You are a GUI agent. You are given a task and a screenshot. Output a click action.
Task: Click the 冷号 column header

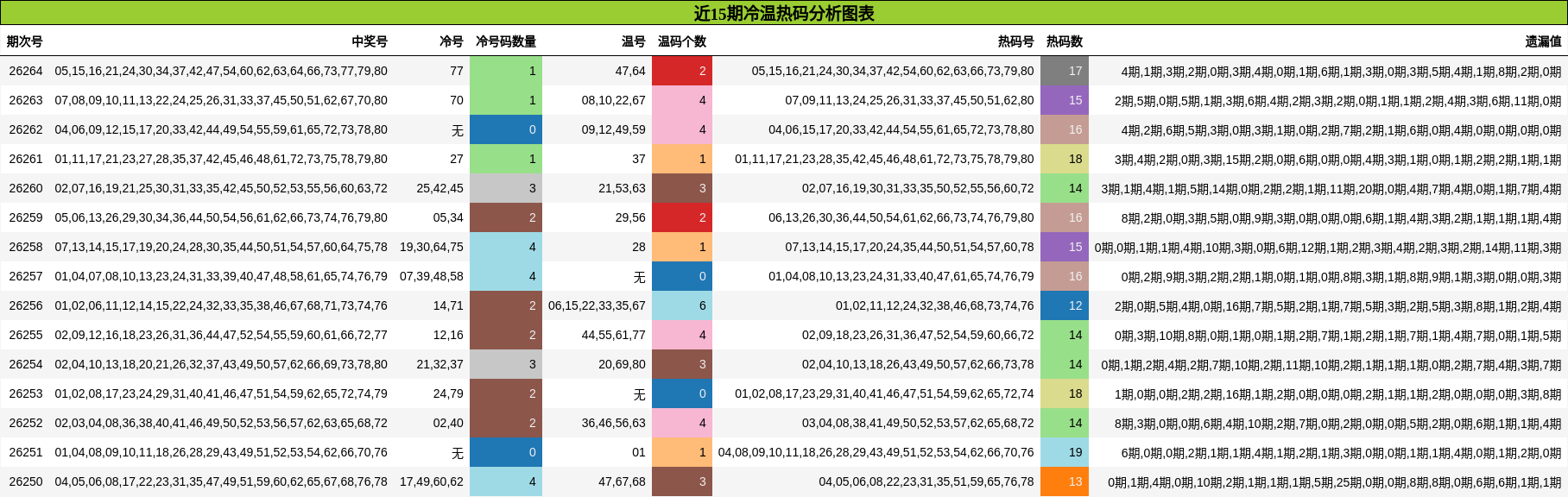click(x=452, y=41)
